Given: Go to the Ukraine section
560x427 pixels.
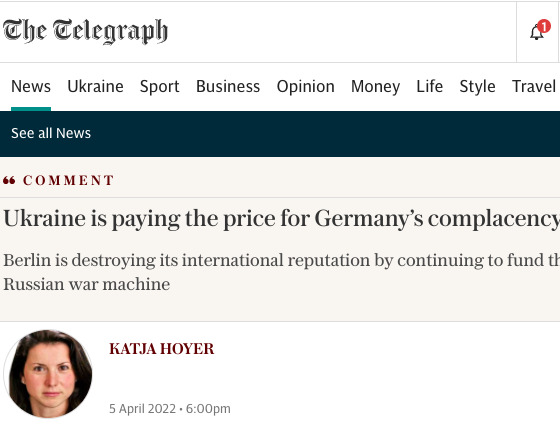Looking at the screenshot, I should pos(95,86).
